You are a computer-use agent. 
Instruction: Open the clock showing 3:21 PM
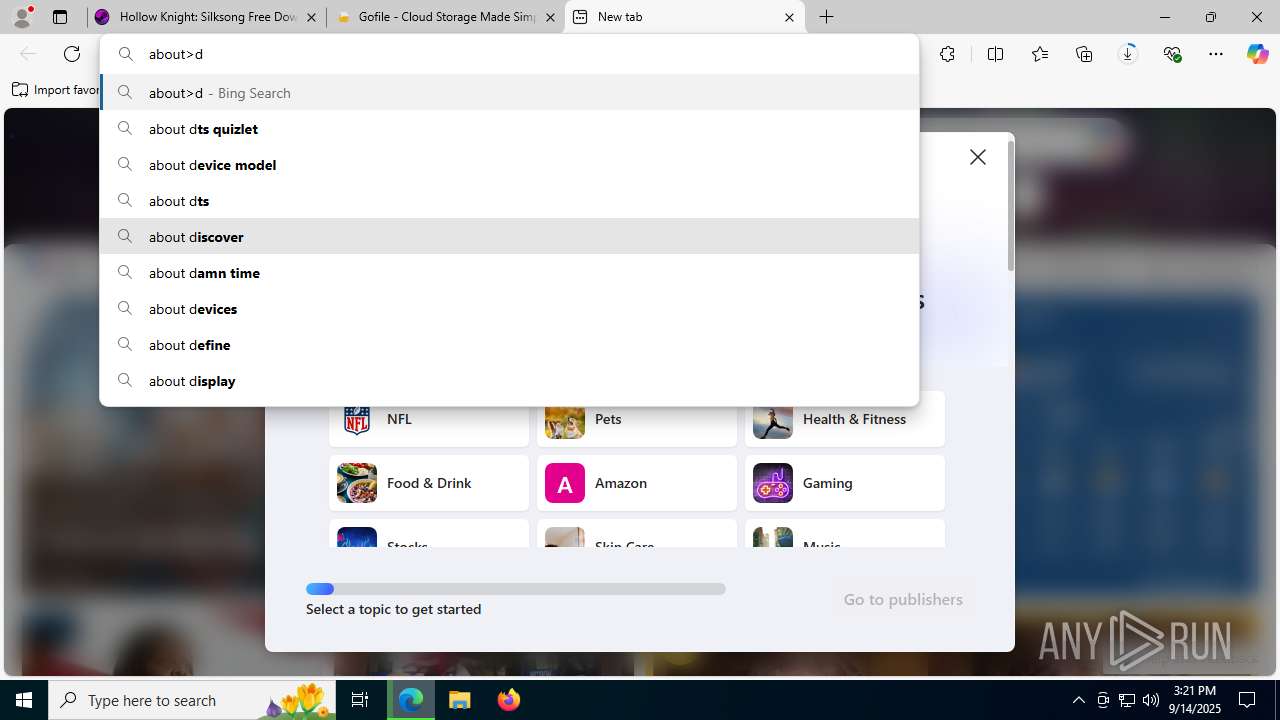pos(1195,700)
